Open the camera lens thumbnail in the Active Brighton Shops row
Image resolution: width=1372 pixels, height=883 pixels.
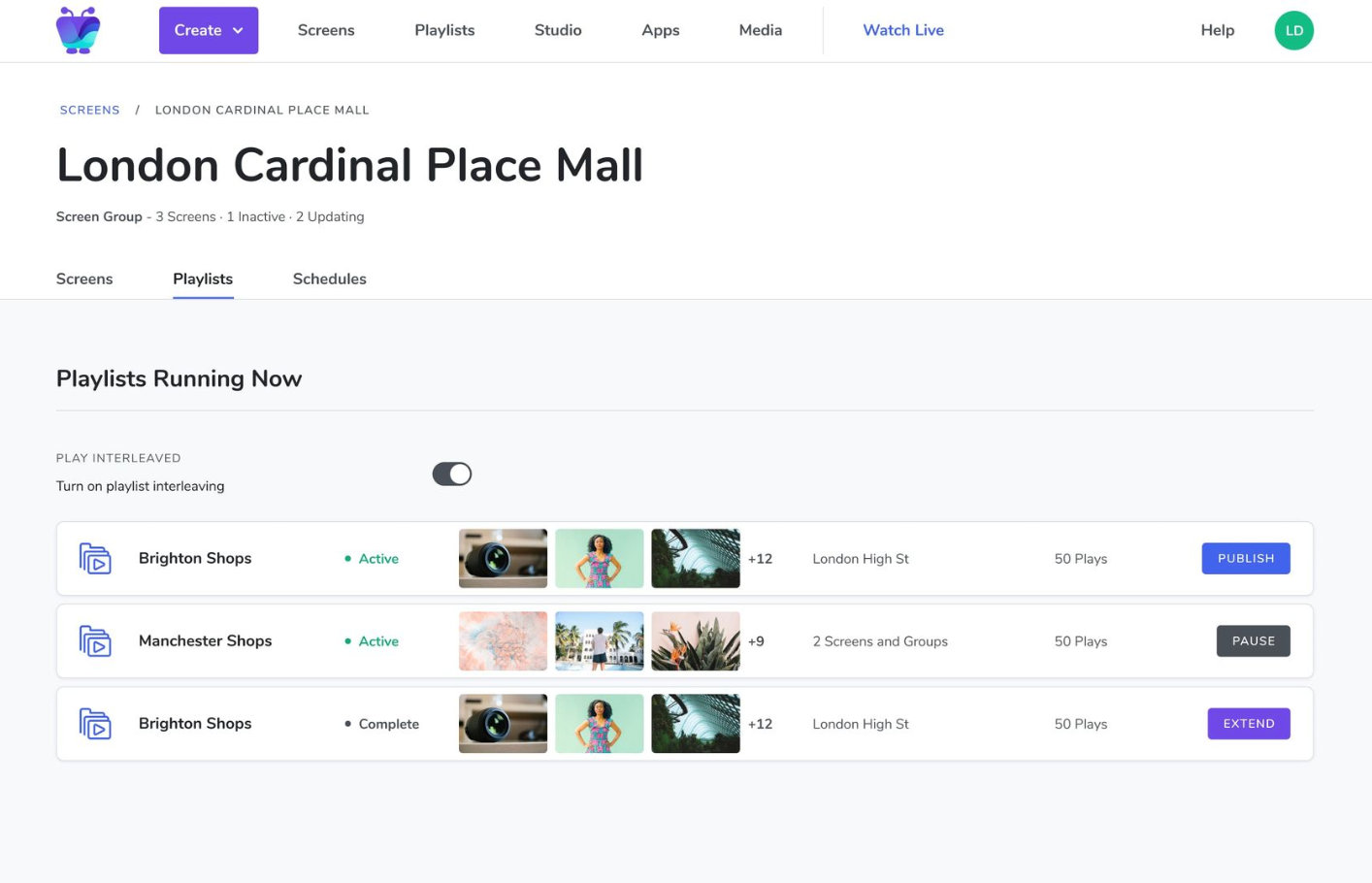pos(503,559)
